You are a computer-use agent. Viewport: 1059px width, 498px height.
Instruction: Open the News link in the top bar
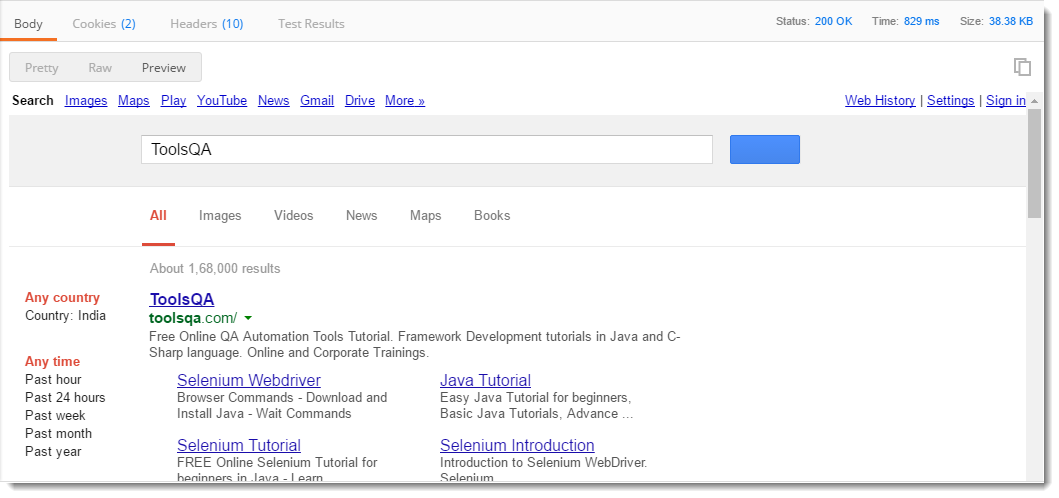274,101
